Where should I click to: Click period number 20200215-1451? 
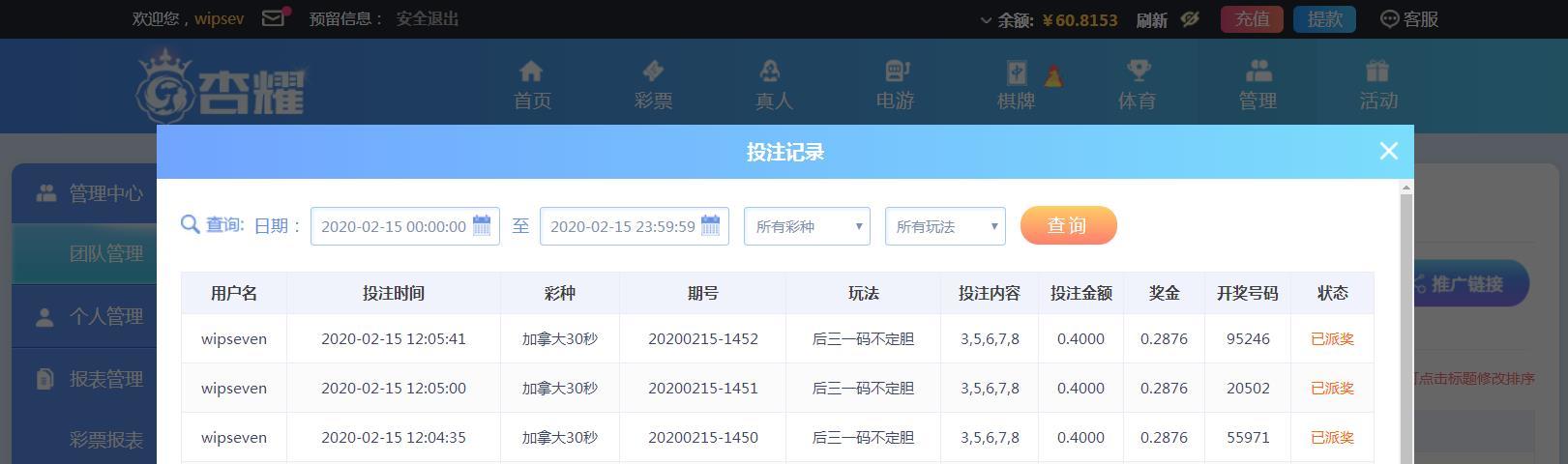point(703,389)
